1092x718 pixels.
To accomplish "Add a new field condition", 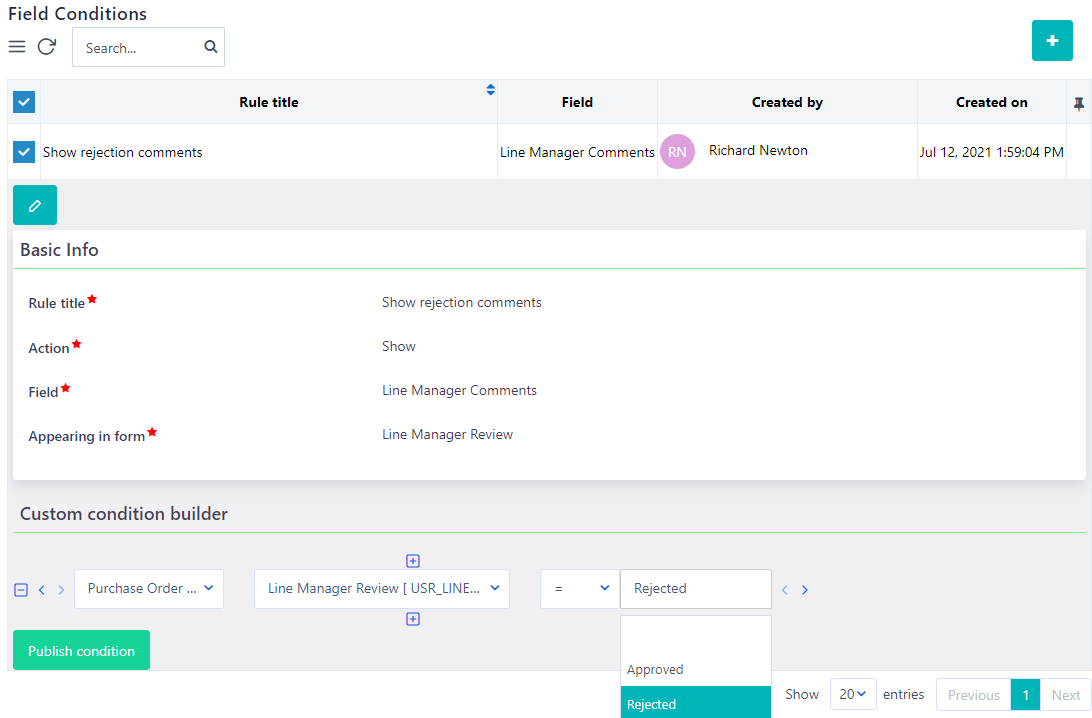I will tap(1052, 41).
